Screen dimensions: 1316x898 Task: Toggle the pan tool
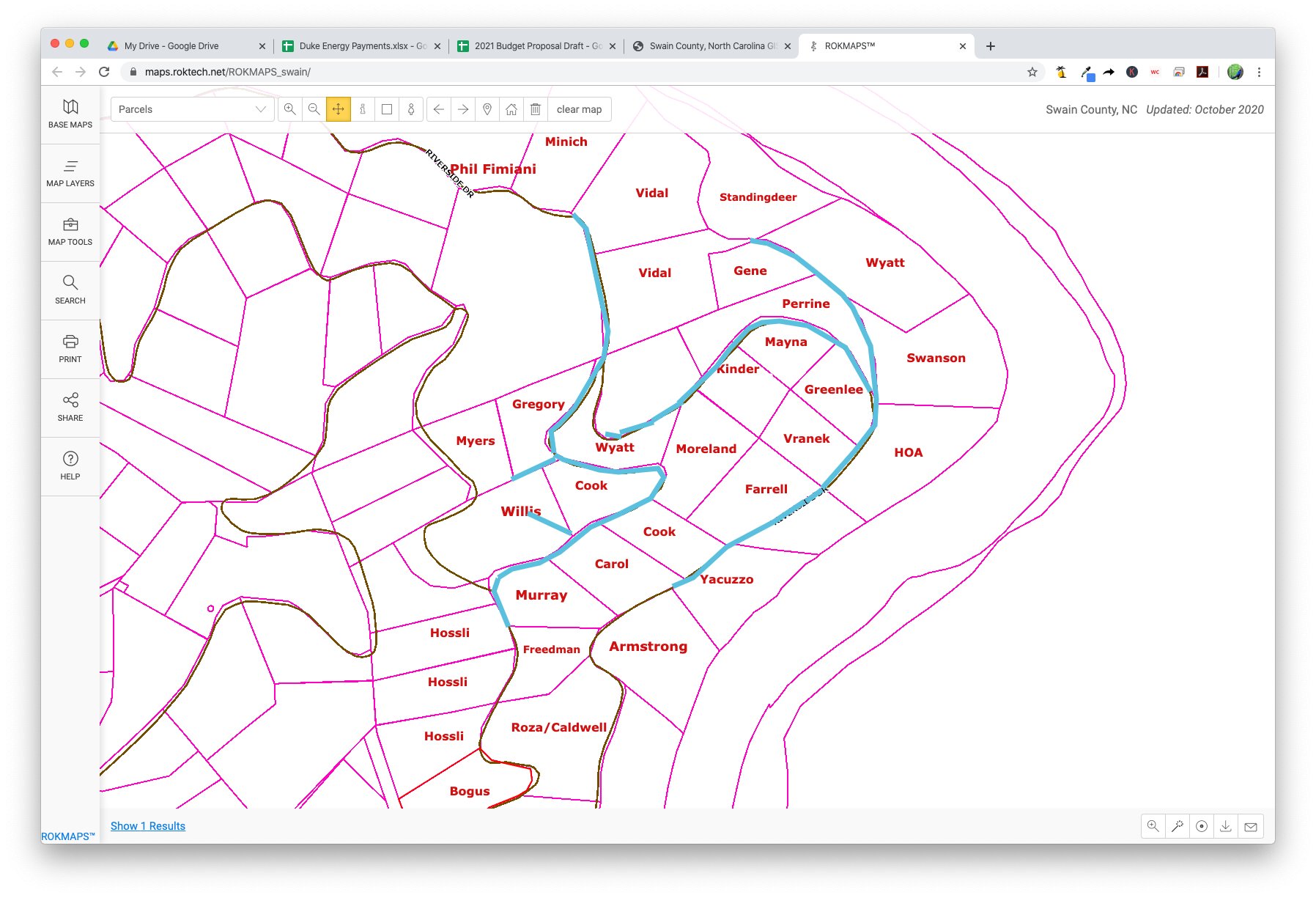[x=339, y=109]
